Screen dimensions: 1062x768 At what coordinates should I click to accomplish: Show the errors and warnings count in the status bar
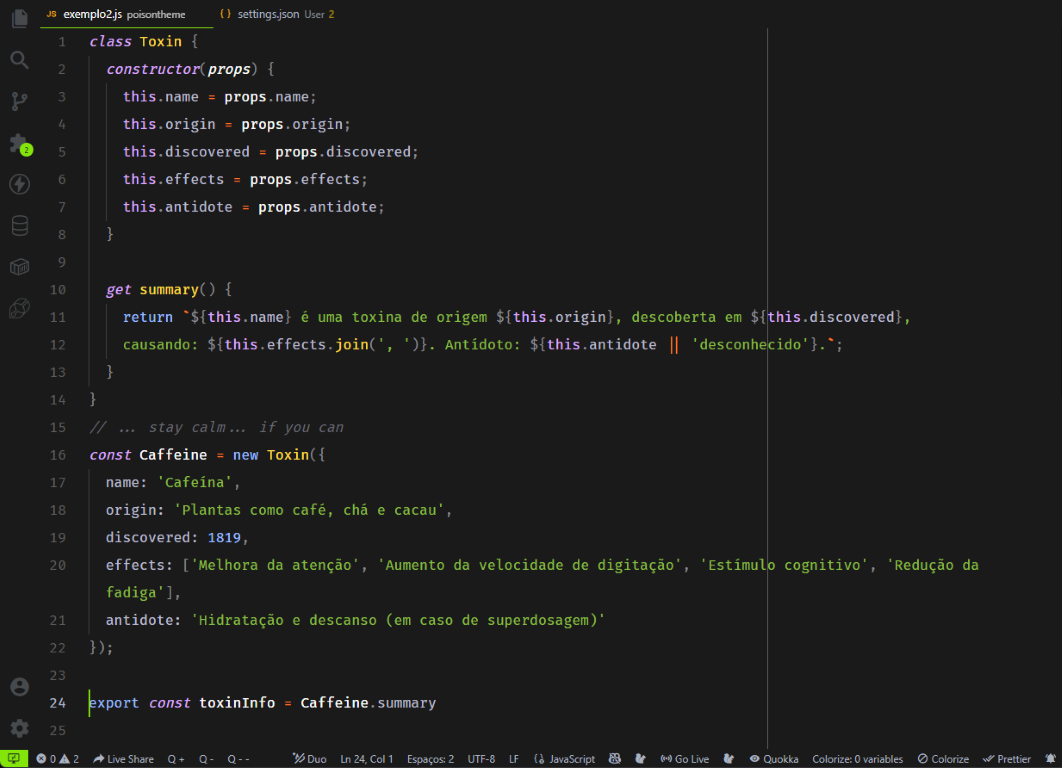tap(58, 759)
